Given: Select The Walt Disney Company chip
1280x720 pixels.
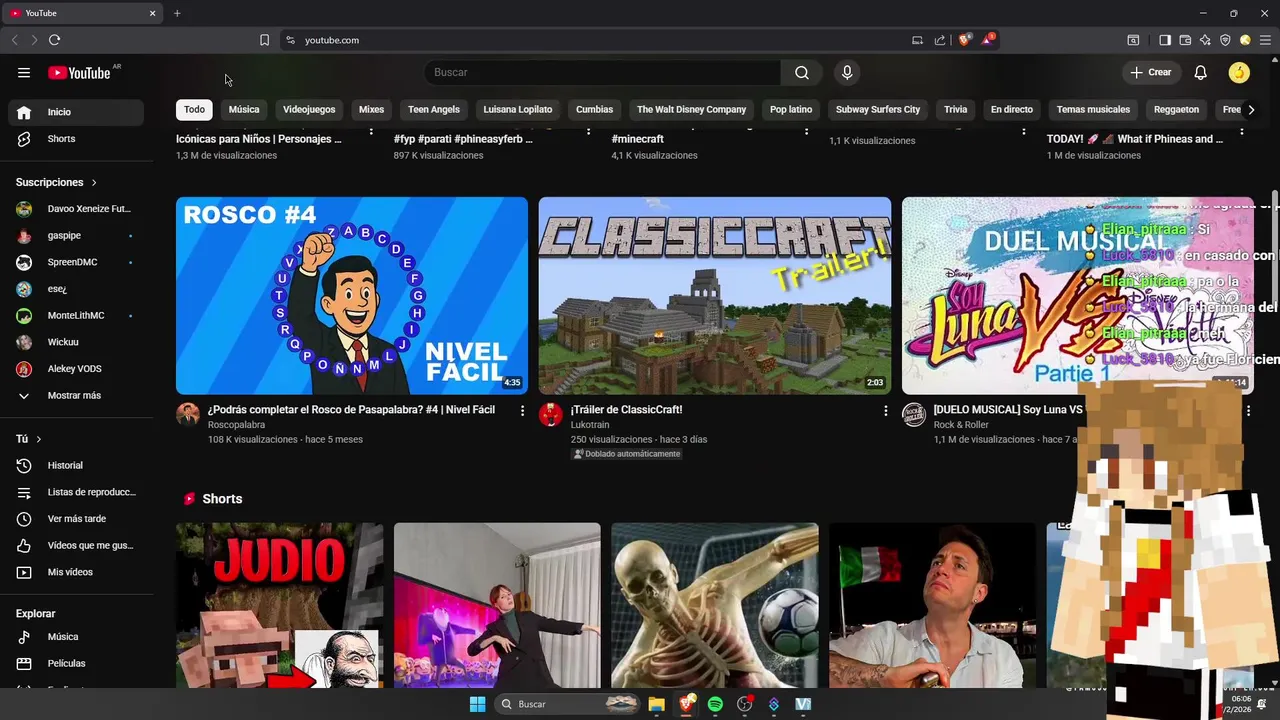Looking at the screenshot, I should pyautogui.click(x=692, y=109).
